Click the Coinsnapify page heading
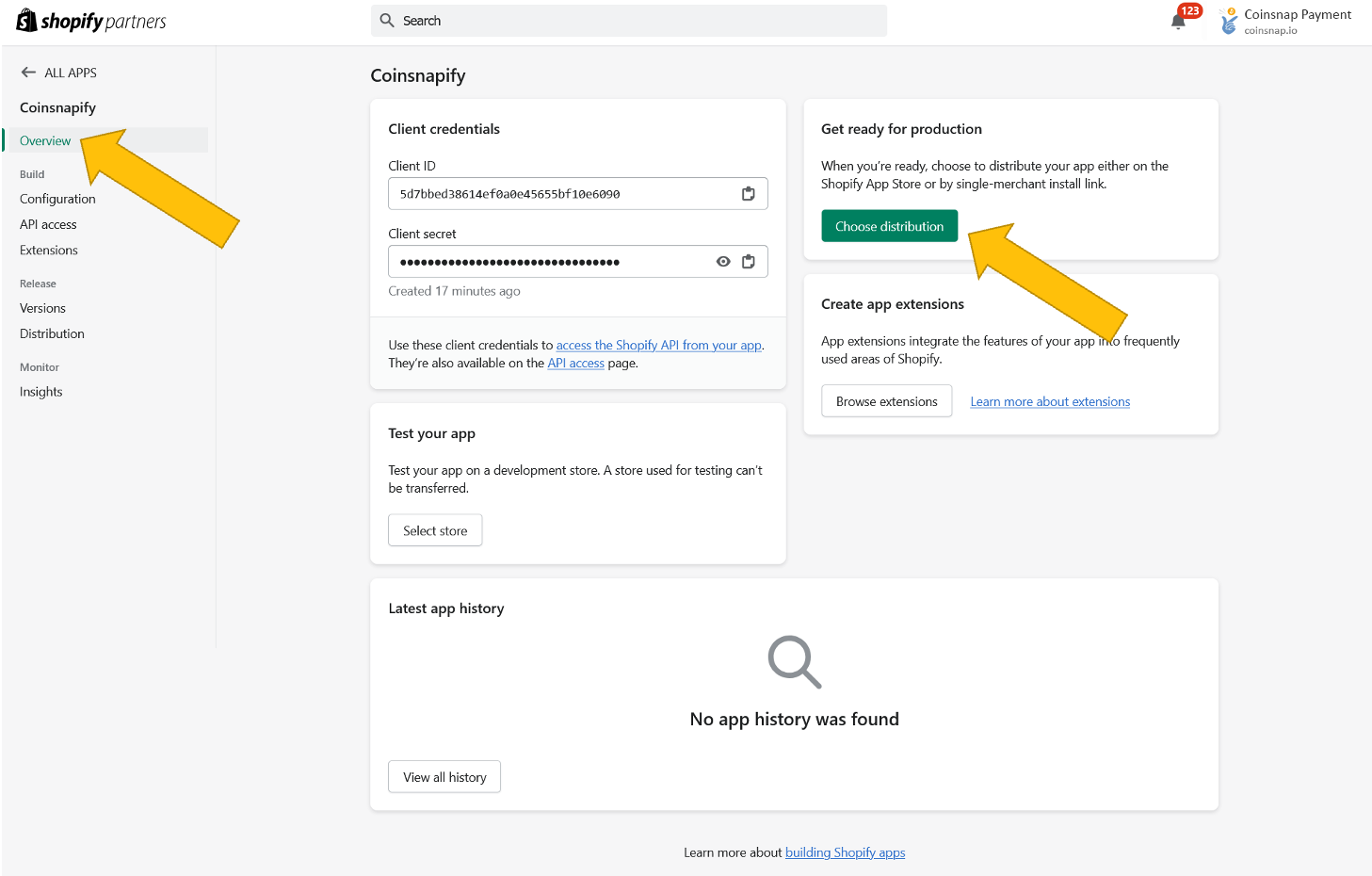Image resolution: width=1372 pixels, height=876 pixels. [x=418, y=75]
